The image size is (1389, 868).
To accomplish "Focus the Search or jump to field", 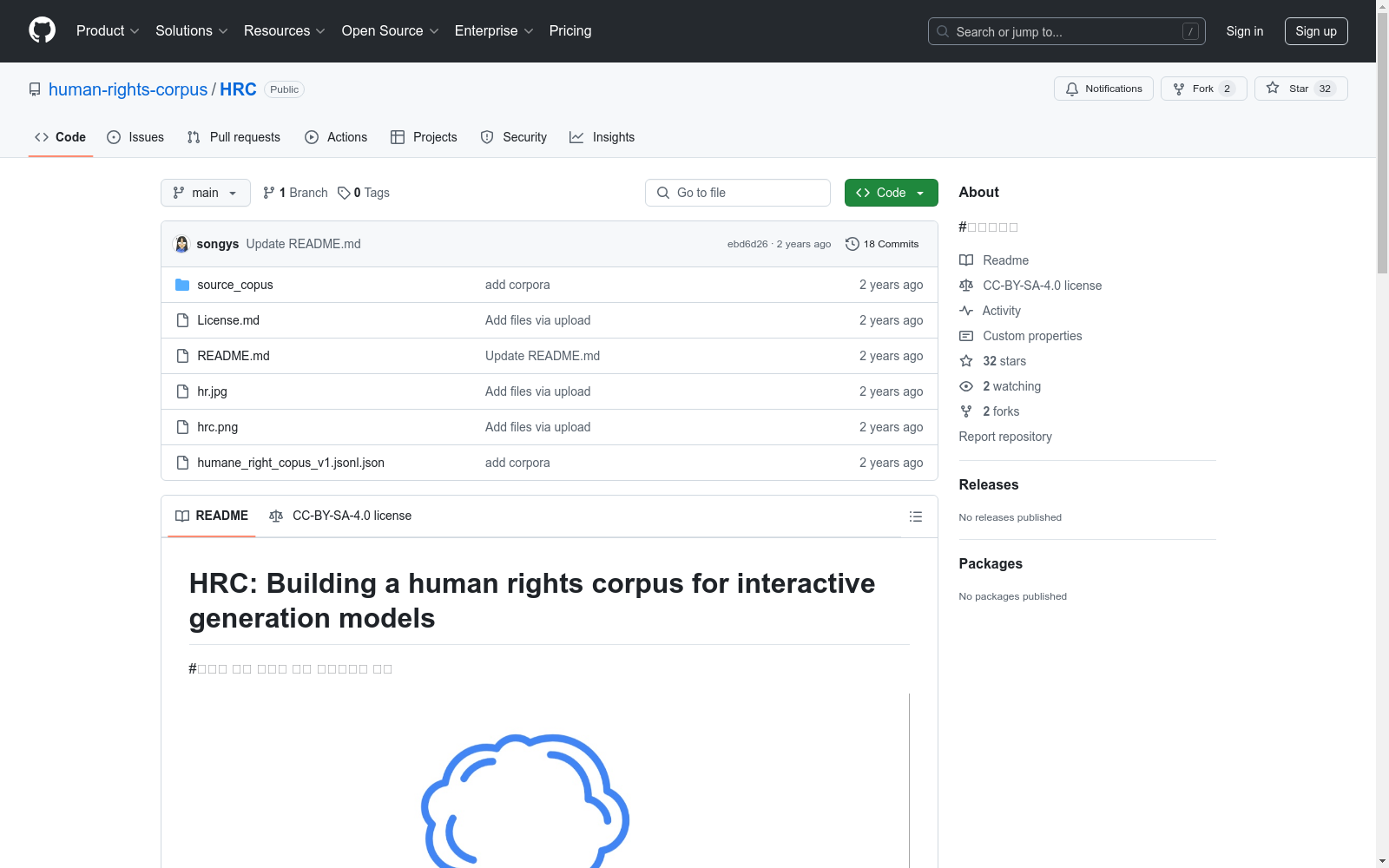I will coord(1067,31).
